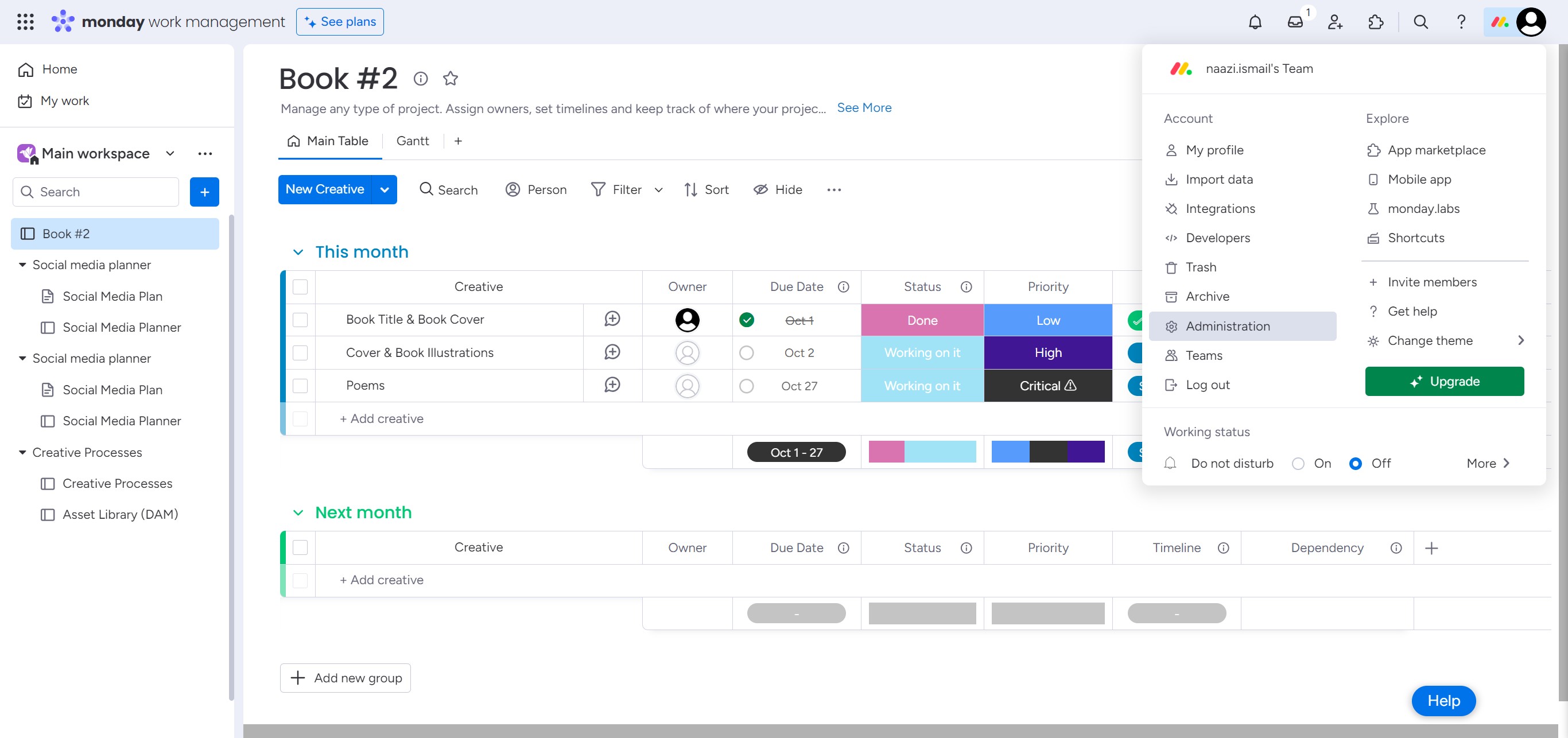This screenshot has width=1568, height=738.
Task: Star the Book #2 board as favorite
Action: click(x=450, y=79)
